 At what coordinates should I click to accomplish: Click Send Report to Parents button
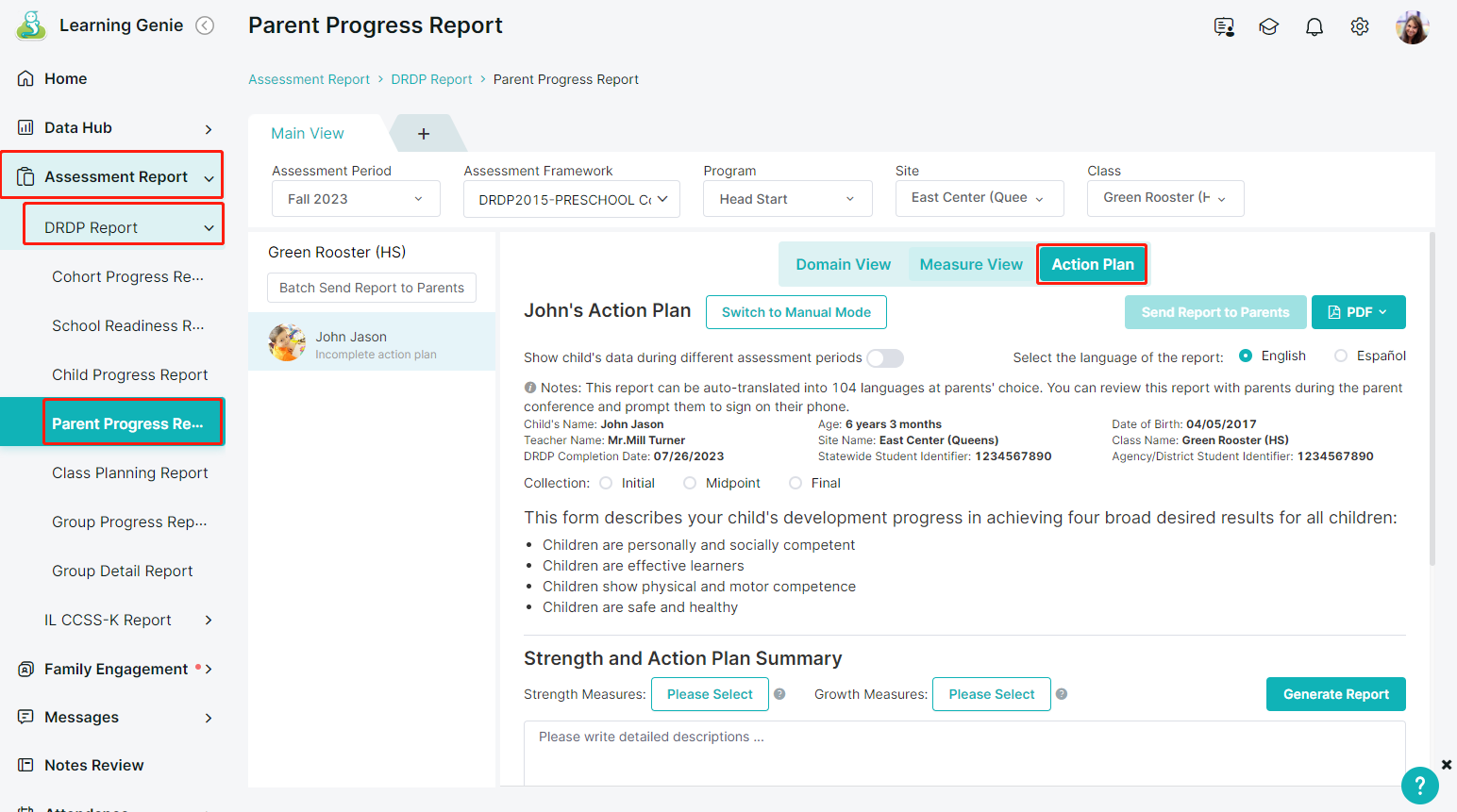1215,312
